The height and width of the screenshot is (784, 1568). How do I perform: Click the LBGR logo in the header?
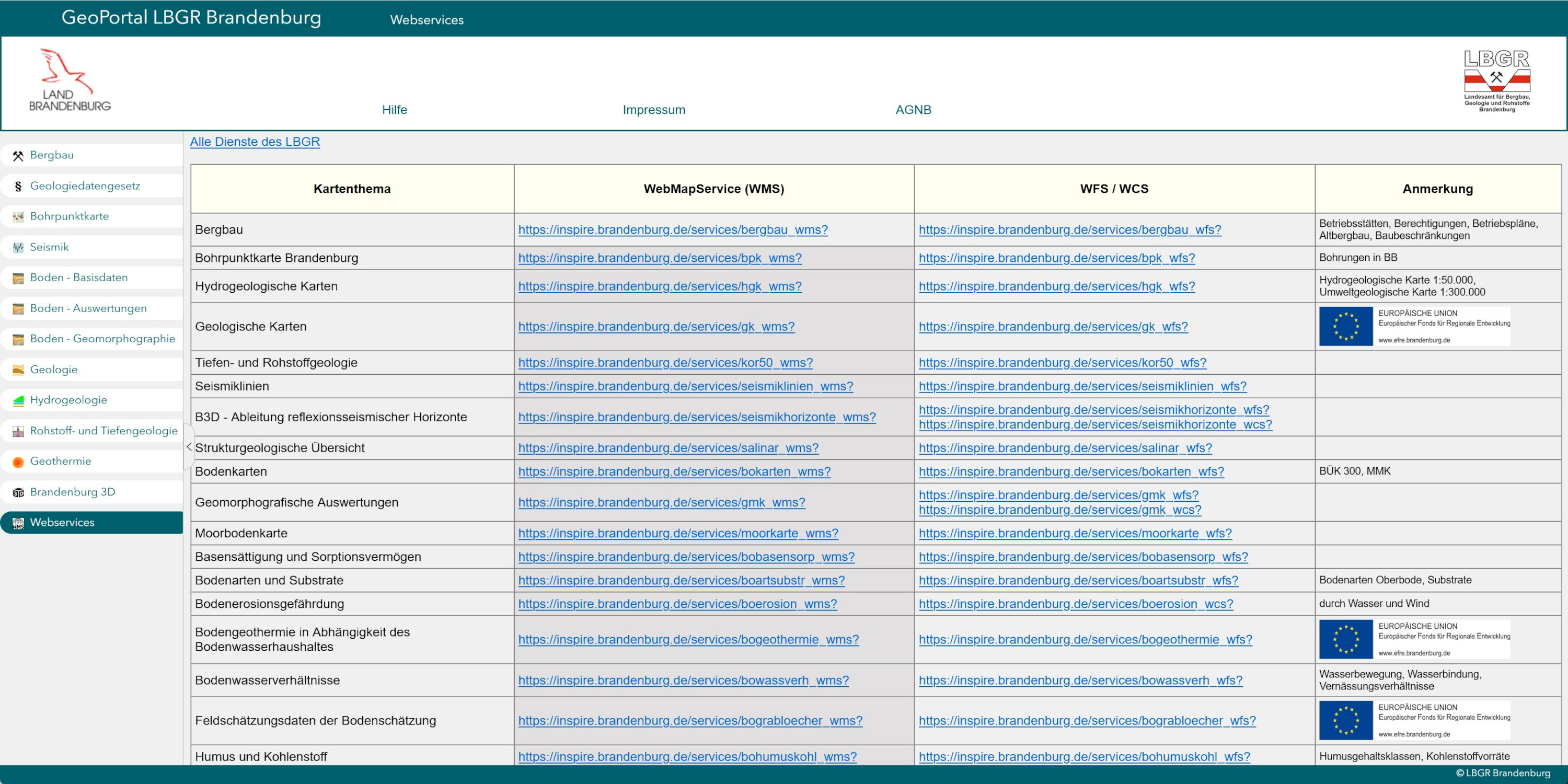(x=1497, y=81)
